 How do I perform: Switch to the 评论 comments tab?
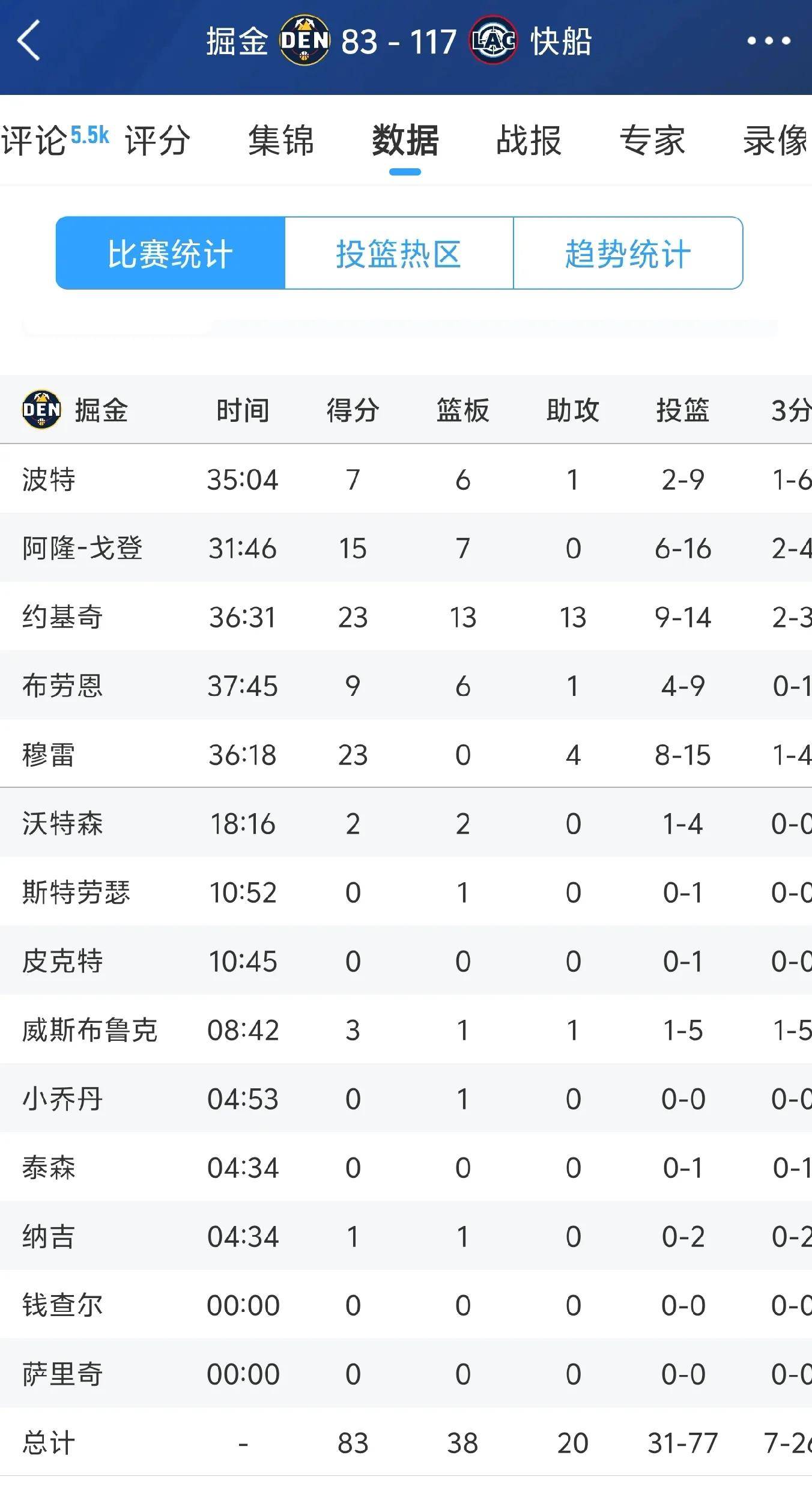pos(35,141)
